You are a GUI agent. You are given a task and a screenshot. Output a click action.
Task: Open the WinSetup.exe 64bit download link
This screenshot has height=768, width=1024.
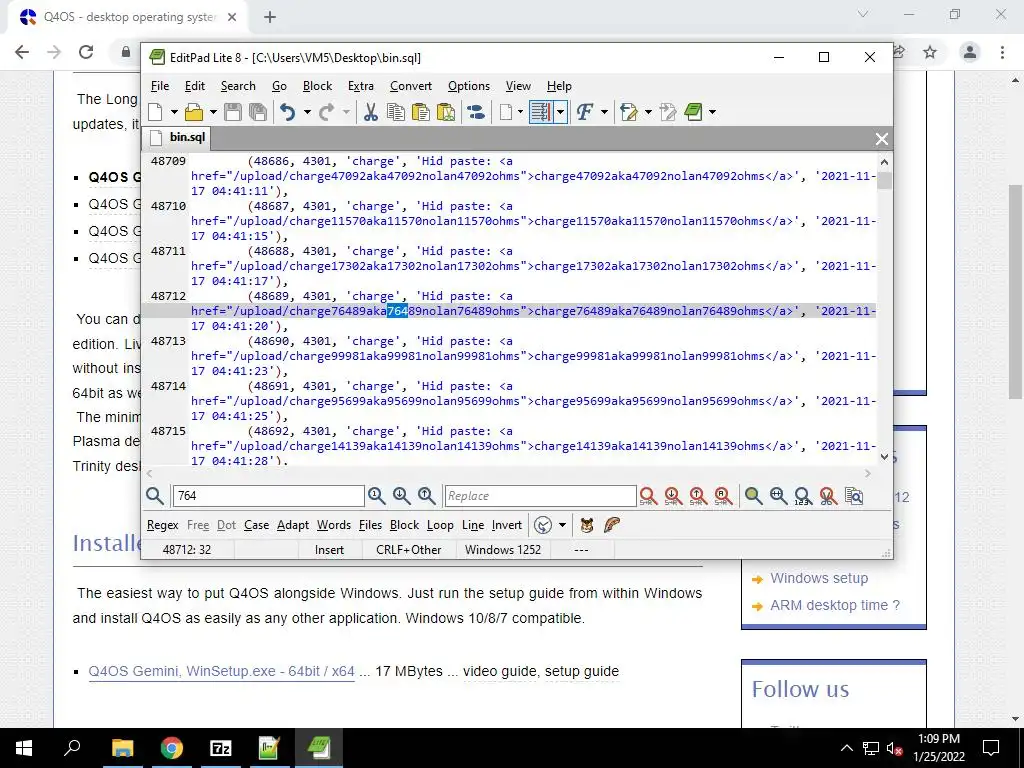221,671
